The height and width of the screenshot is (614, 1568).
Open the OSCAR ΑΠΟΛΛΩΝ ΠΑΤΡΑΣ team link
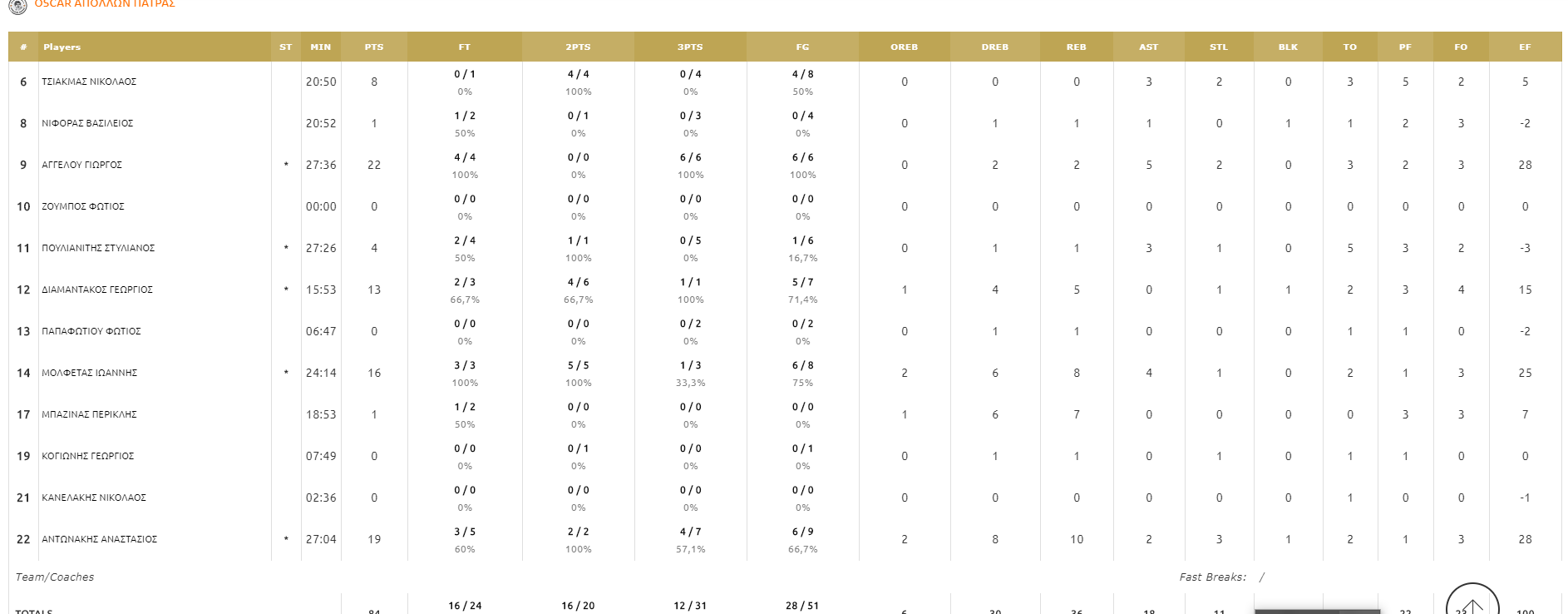(104, 4)
